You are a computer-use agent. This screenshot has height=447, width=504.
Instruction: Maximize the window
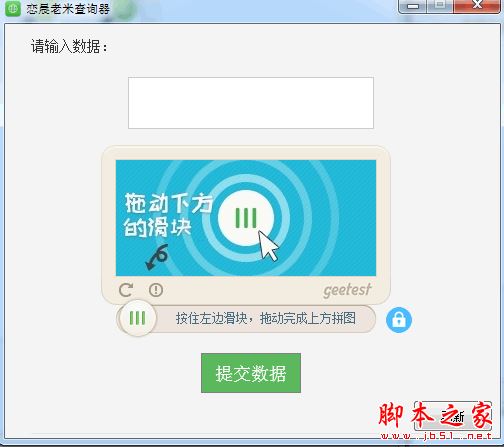pos(440,5)
